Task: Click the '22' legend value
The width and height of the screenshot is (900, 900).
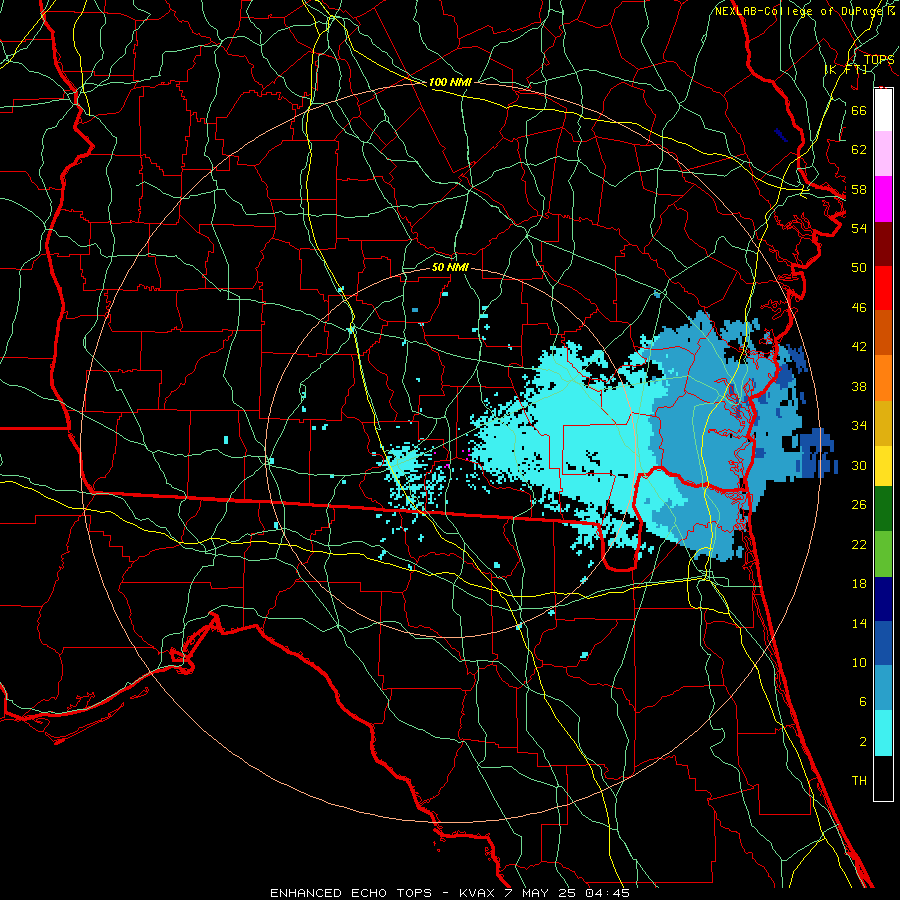Action: coord(859,545)
